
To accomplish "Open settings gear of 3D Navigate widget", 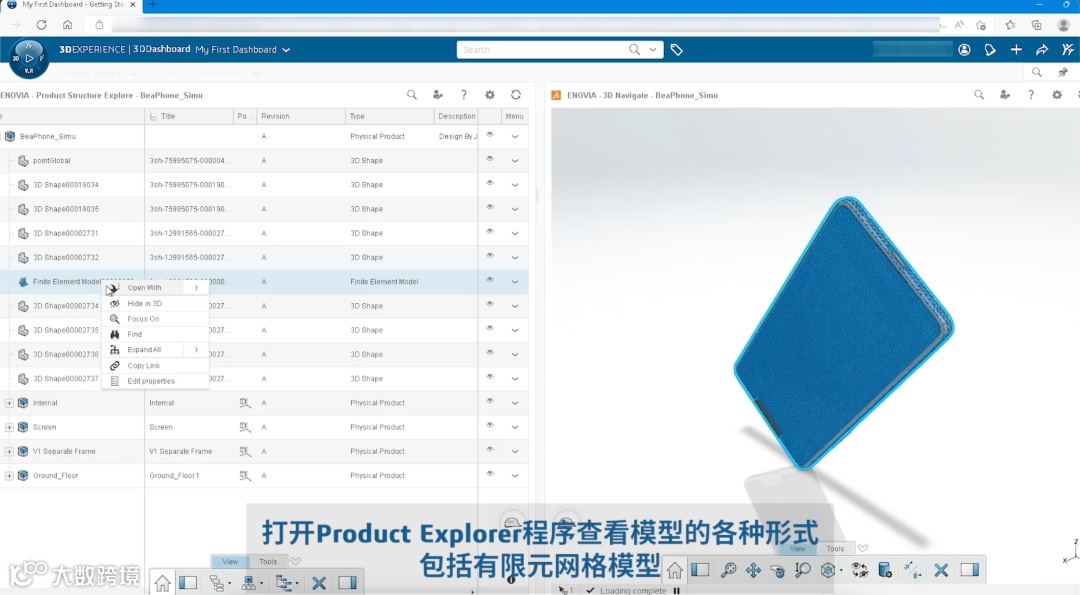I will (1057, 95).
